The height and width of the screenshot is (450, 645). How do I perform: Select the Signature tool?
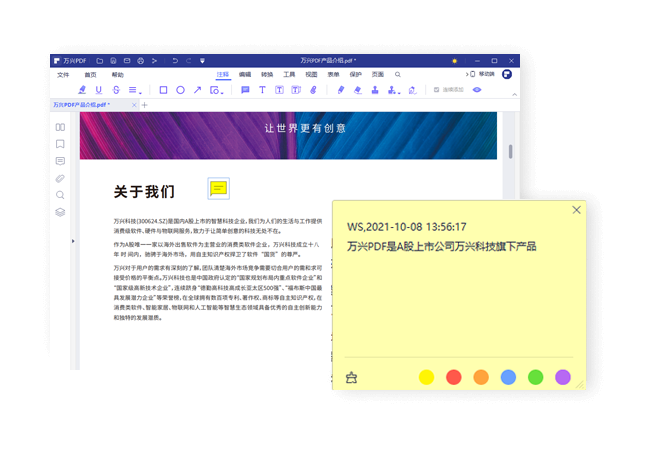(412, 90)
